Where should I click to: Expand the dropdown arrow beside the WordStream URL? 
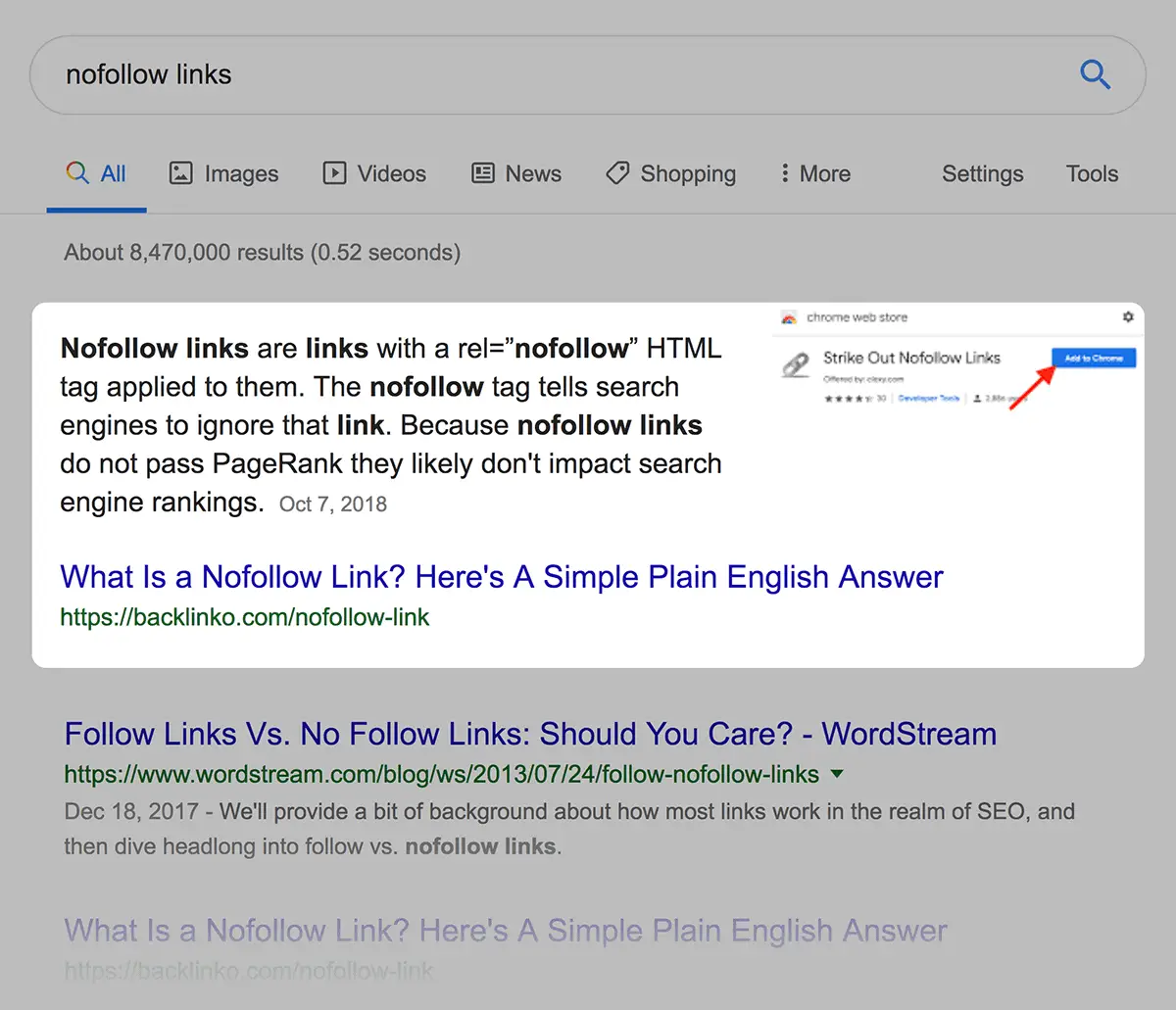[x=838, y=774]
